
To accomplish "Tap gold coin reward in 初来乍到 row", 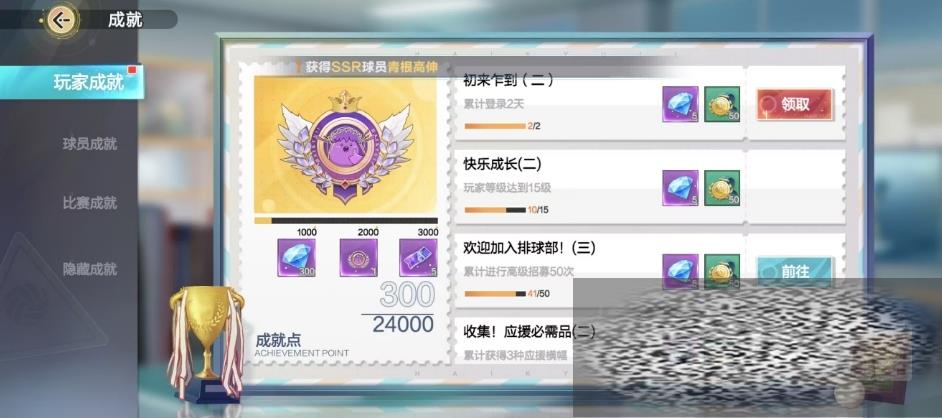I will tap(722, 104).
